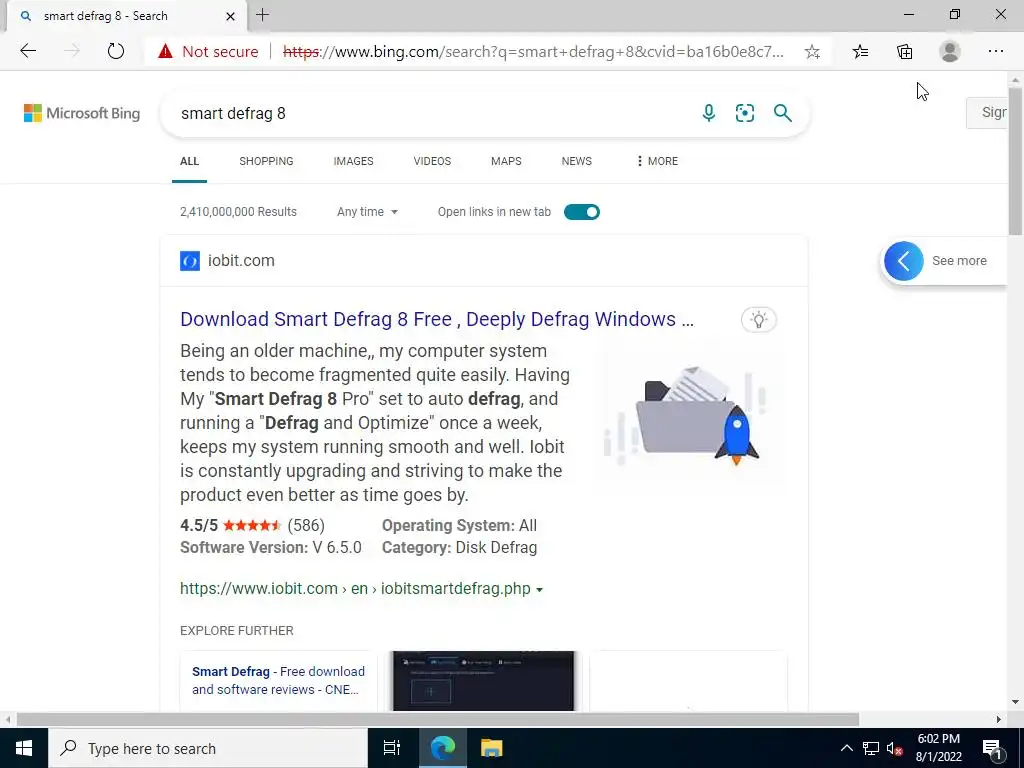
Task: Click Software Version: V 6.5.0 text
Action: (x=271, y=547)
